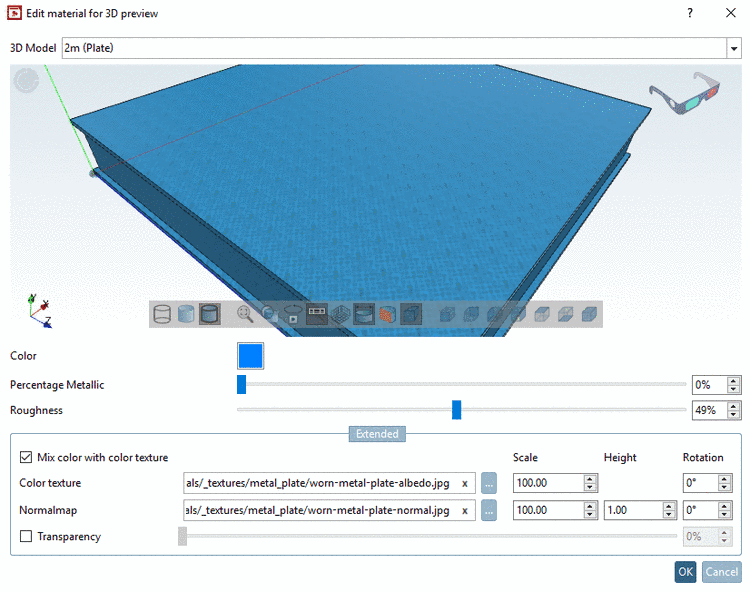Toggle the orange texture cylinder icon
Viewport: 750px width, 592px height.
tap(387, 314)
